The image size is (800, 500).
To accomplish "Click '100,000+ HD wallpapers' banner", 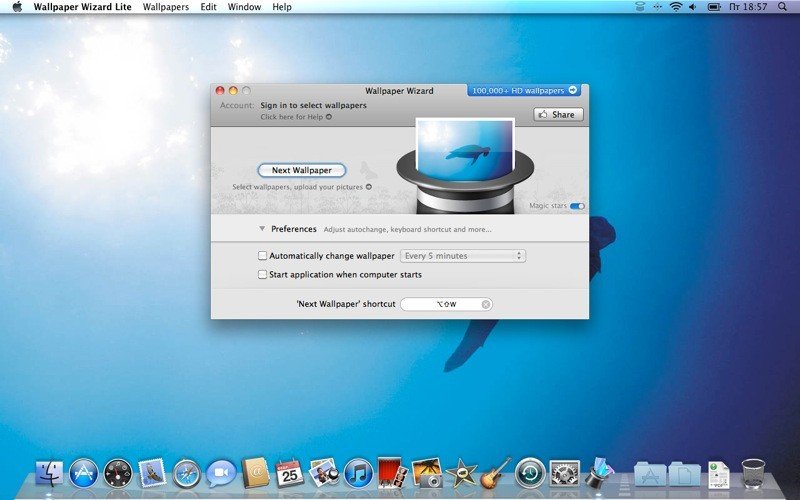I will [523, 90].
